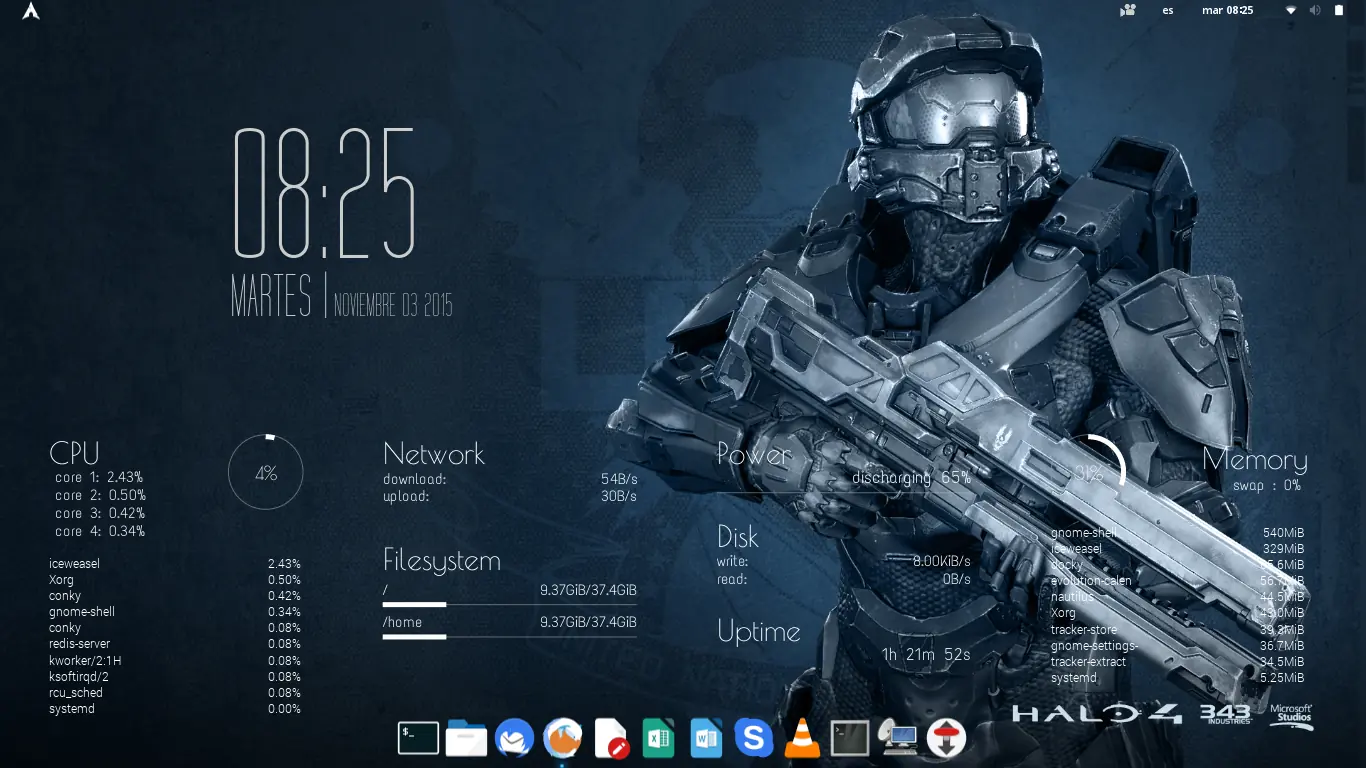Click the 'conky' process at 0.42%

[x=65, y=596]
